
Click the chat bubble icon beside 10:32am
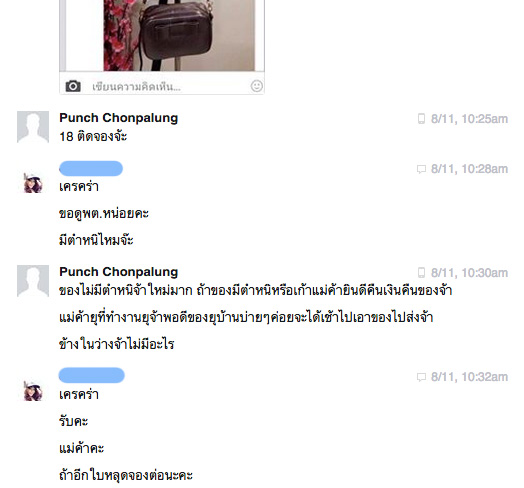pyautogui.click(x=421, y=377)
